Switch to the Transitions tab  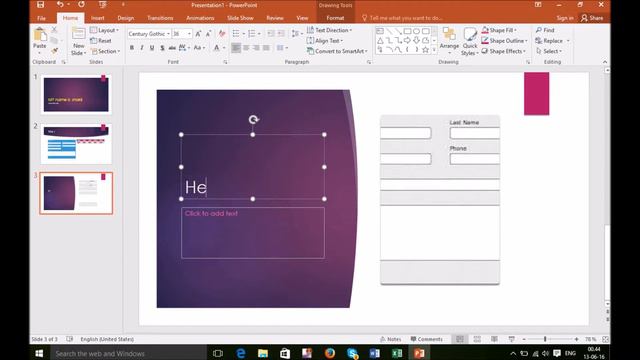pos(160,18)
